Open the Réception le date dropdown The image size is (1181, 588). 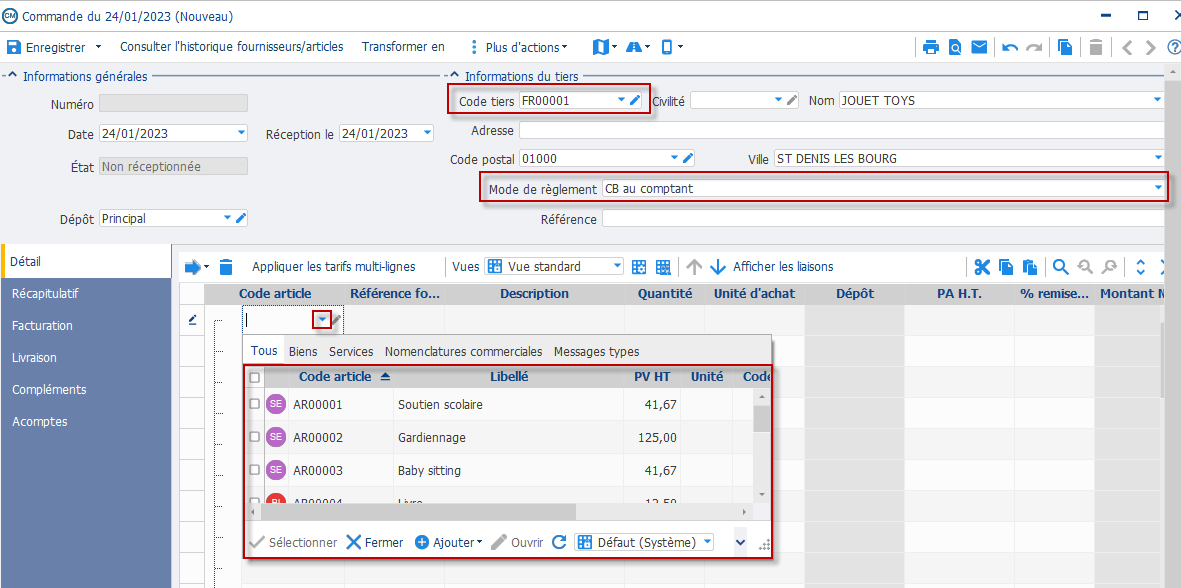point(428,133)
